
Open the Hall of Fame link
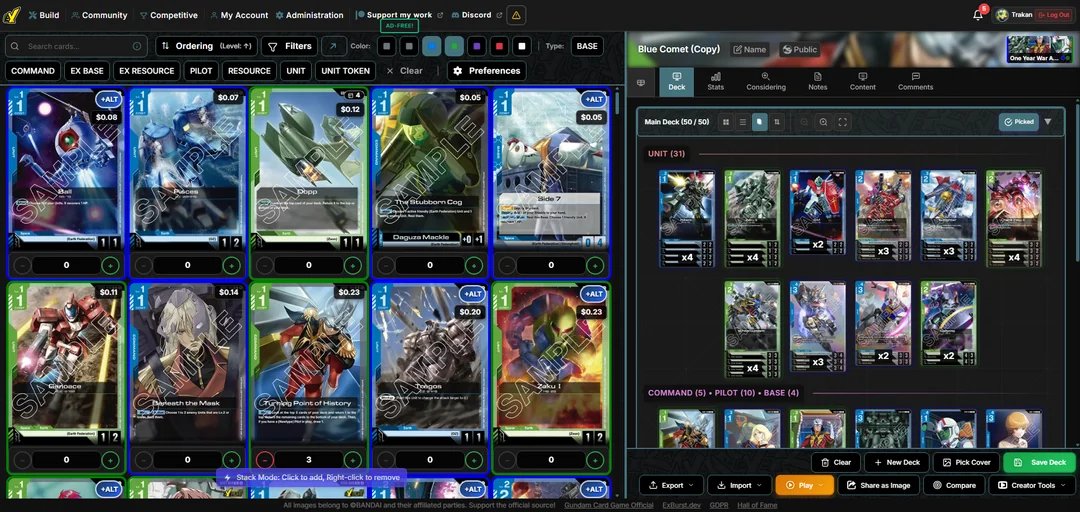[757, 505]
